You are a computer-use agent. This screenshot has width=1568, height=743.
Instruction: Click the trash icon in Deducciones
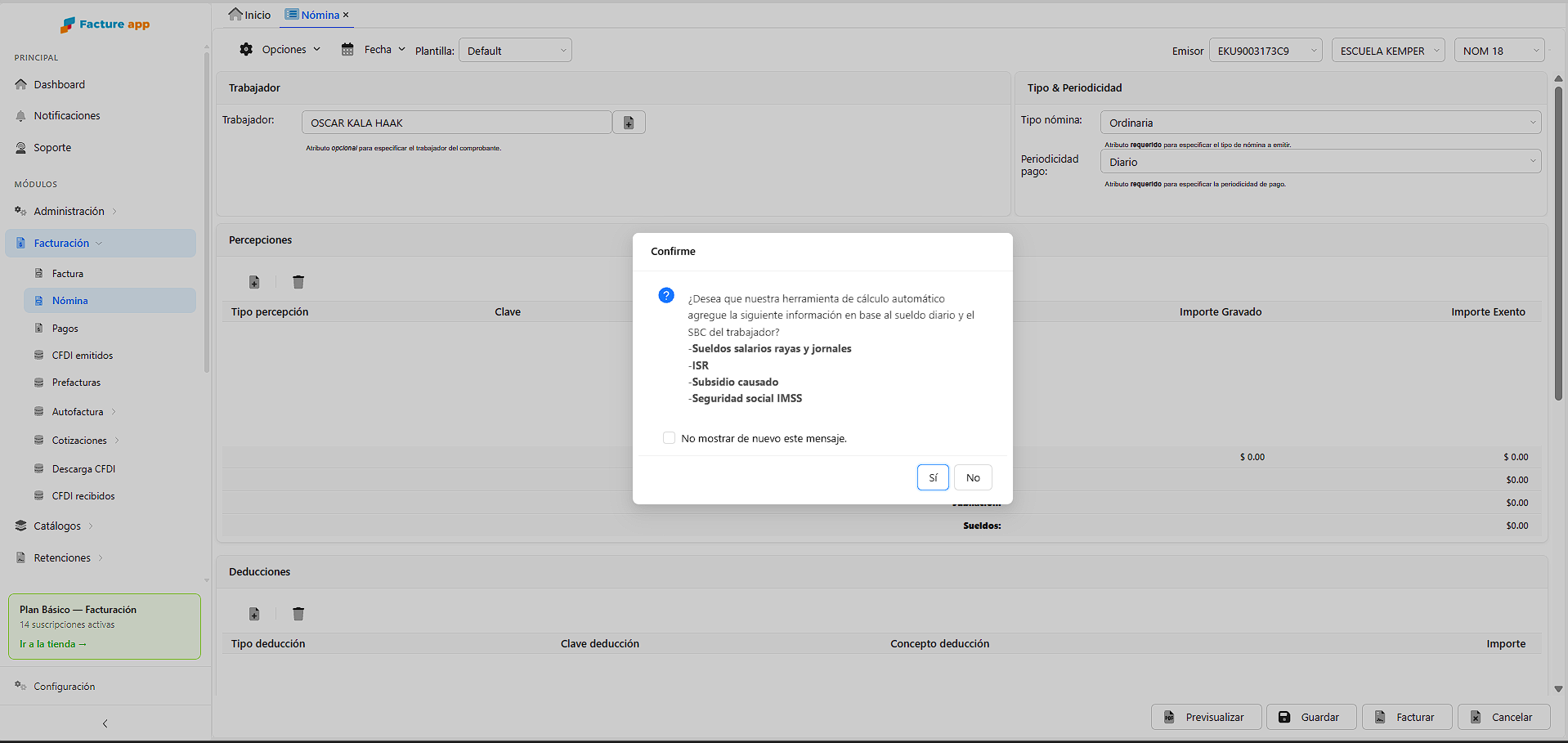click(298, 614)
